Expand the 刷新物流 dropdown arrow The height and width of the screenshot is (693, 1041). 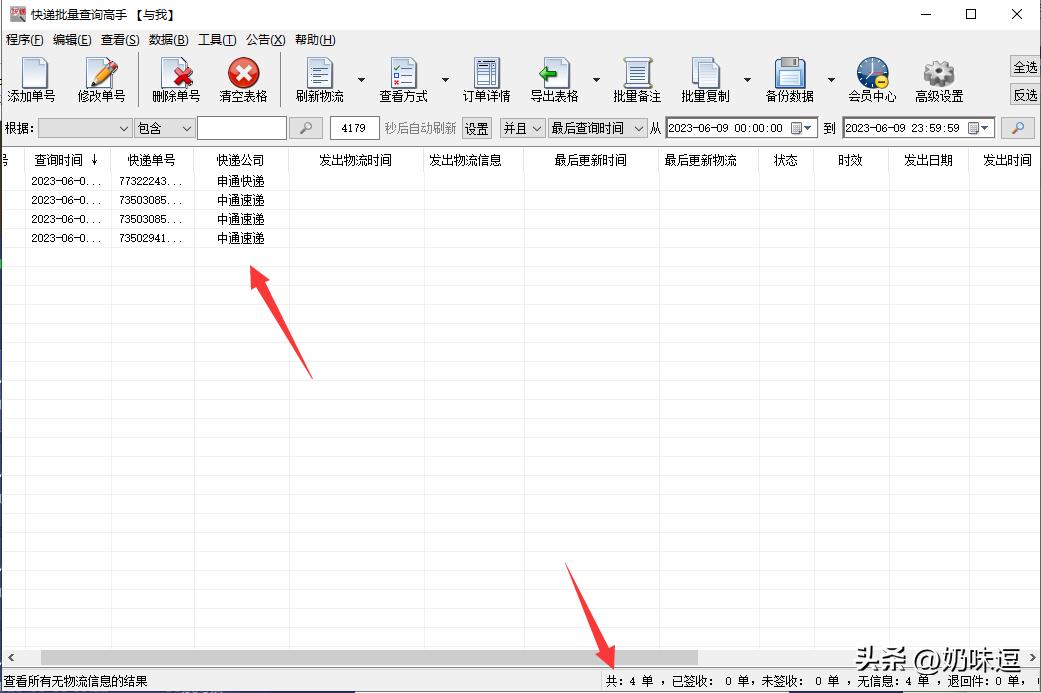coord(361,80)
